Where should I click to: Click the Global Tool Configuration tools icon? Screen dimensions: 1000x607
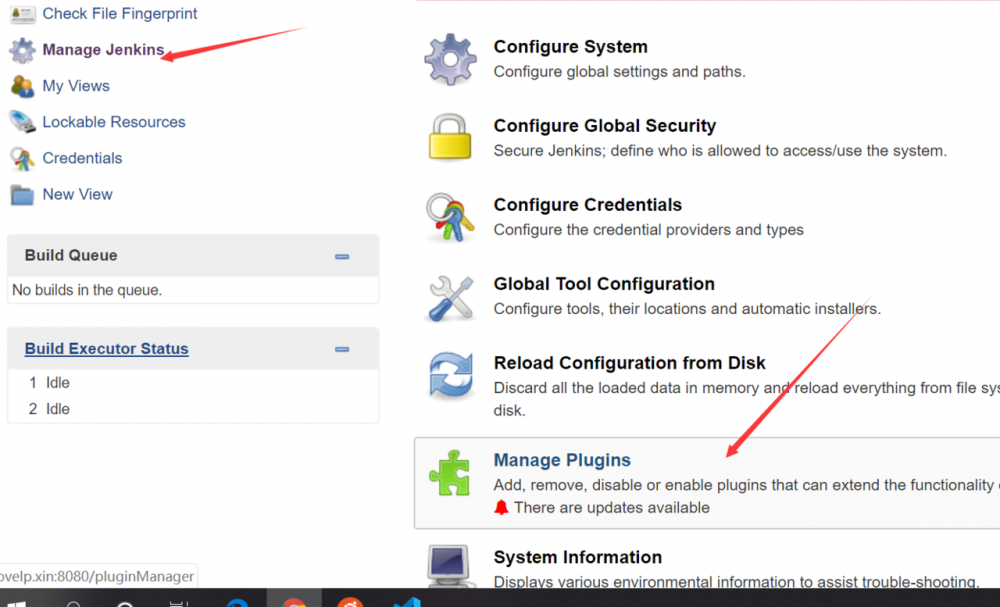[x=450, y=297]
